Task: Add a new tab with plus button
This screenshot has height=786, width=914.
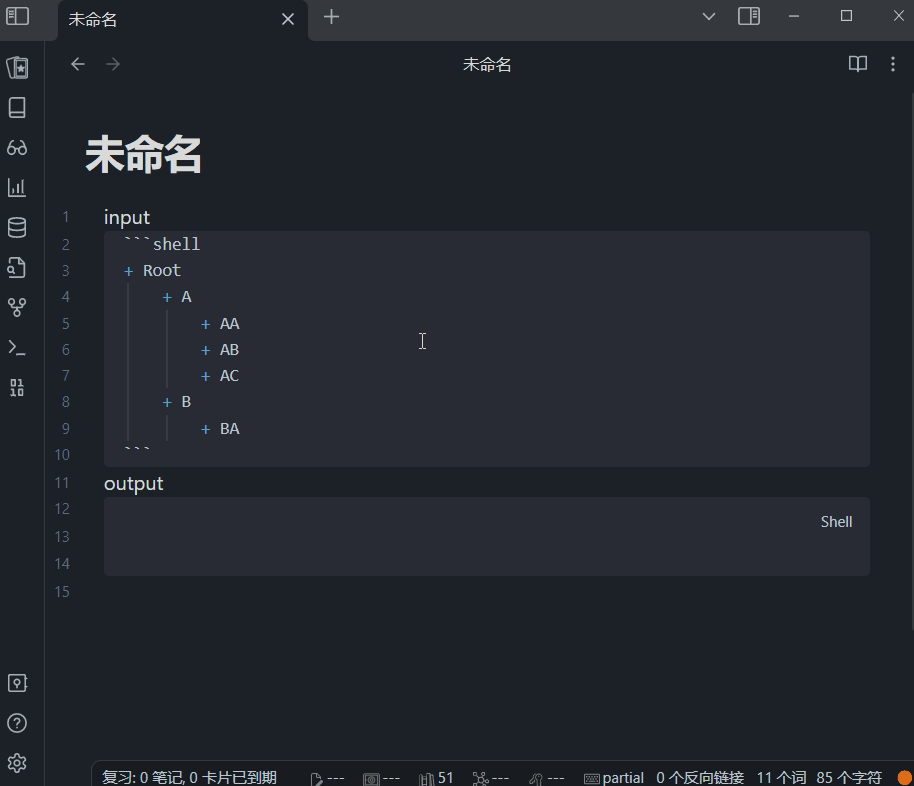Action: pyautogui.click(x=331, y=16)
